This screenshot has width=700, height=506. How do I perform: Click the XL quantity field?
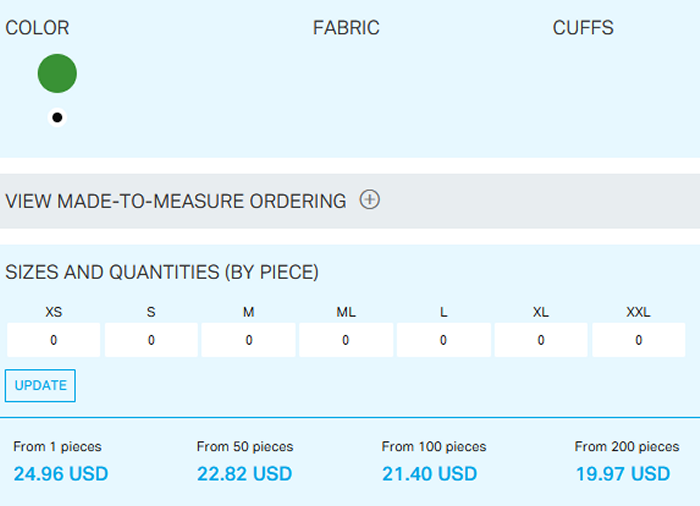(x=541, y=340)
